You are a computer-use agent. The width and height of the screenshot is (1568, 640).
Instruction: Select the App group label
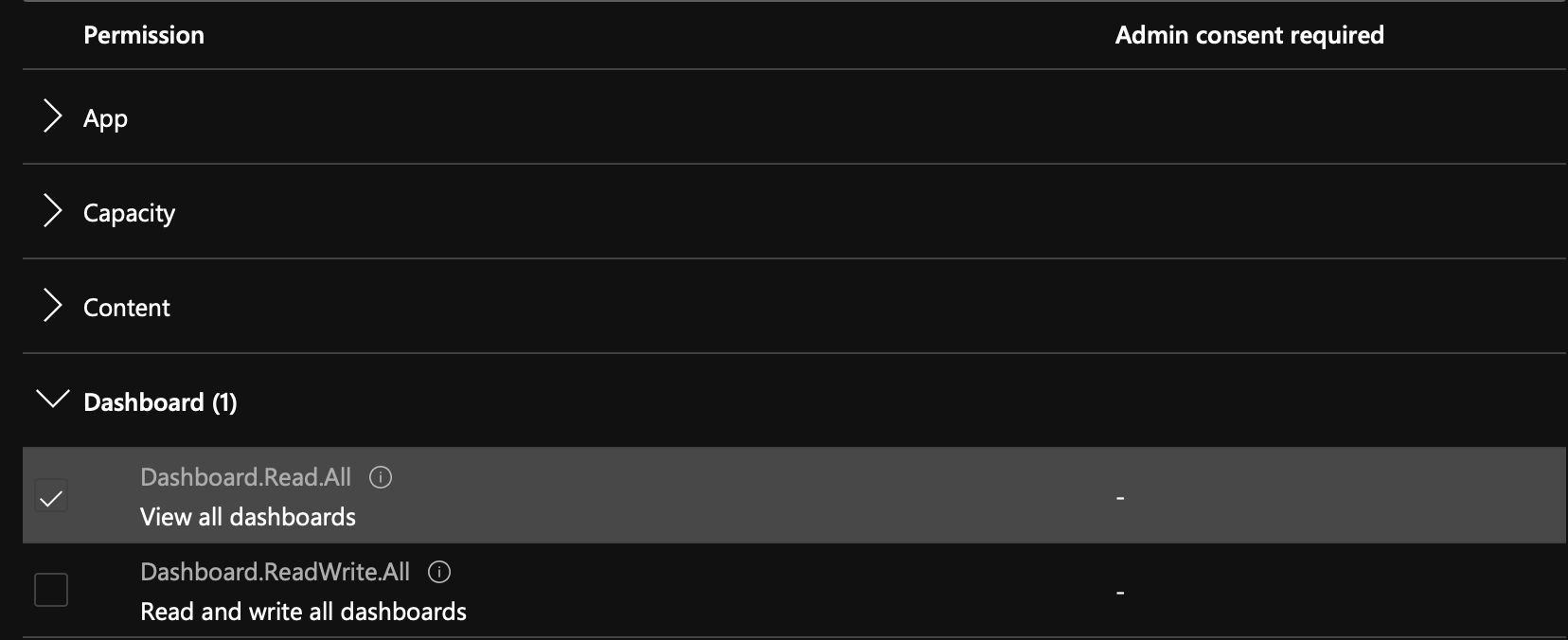(x=105, y=118)
